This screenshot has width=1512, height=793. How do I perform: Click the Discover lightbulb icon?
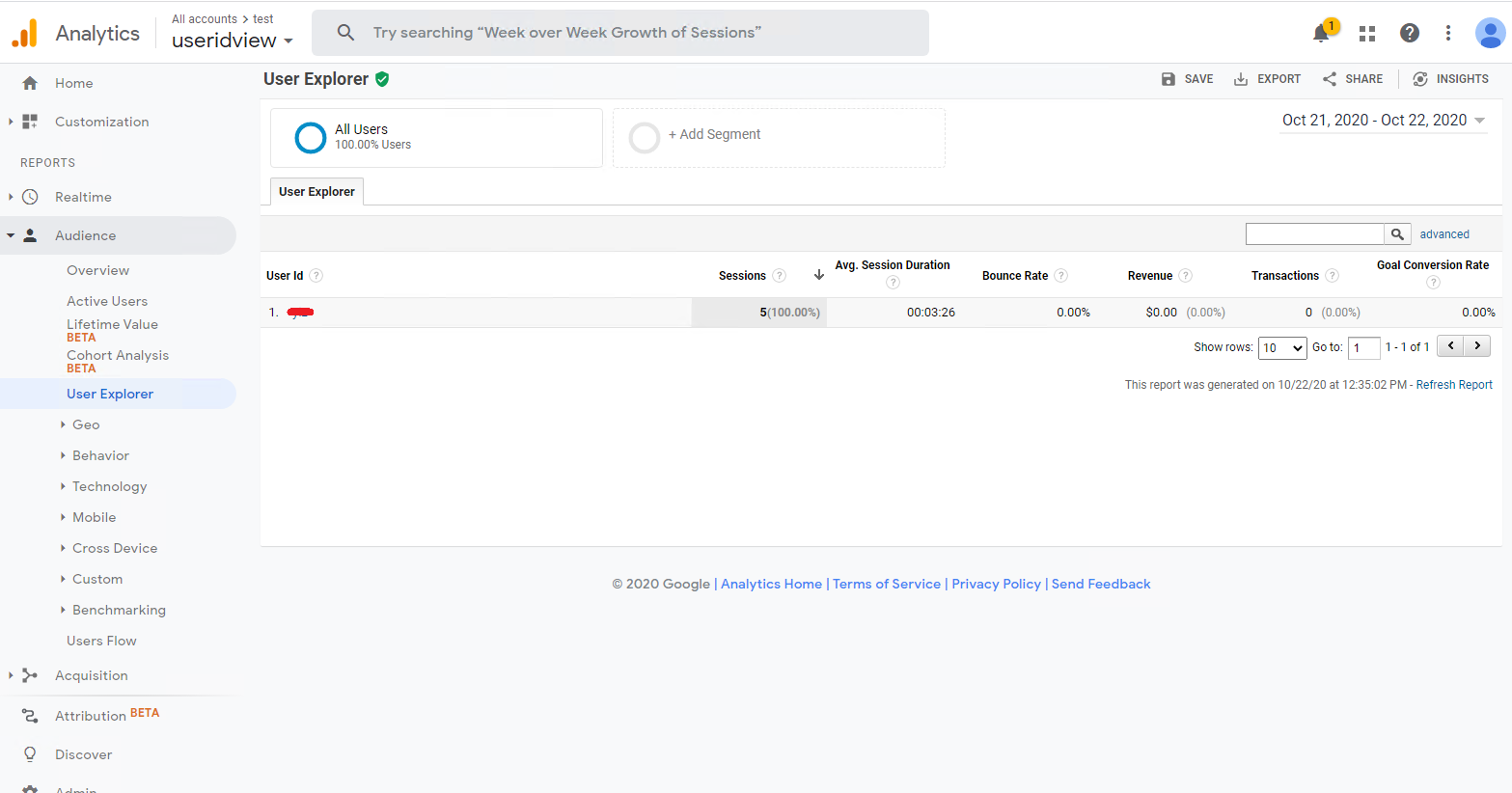point(30,754)
